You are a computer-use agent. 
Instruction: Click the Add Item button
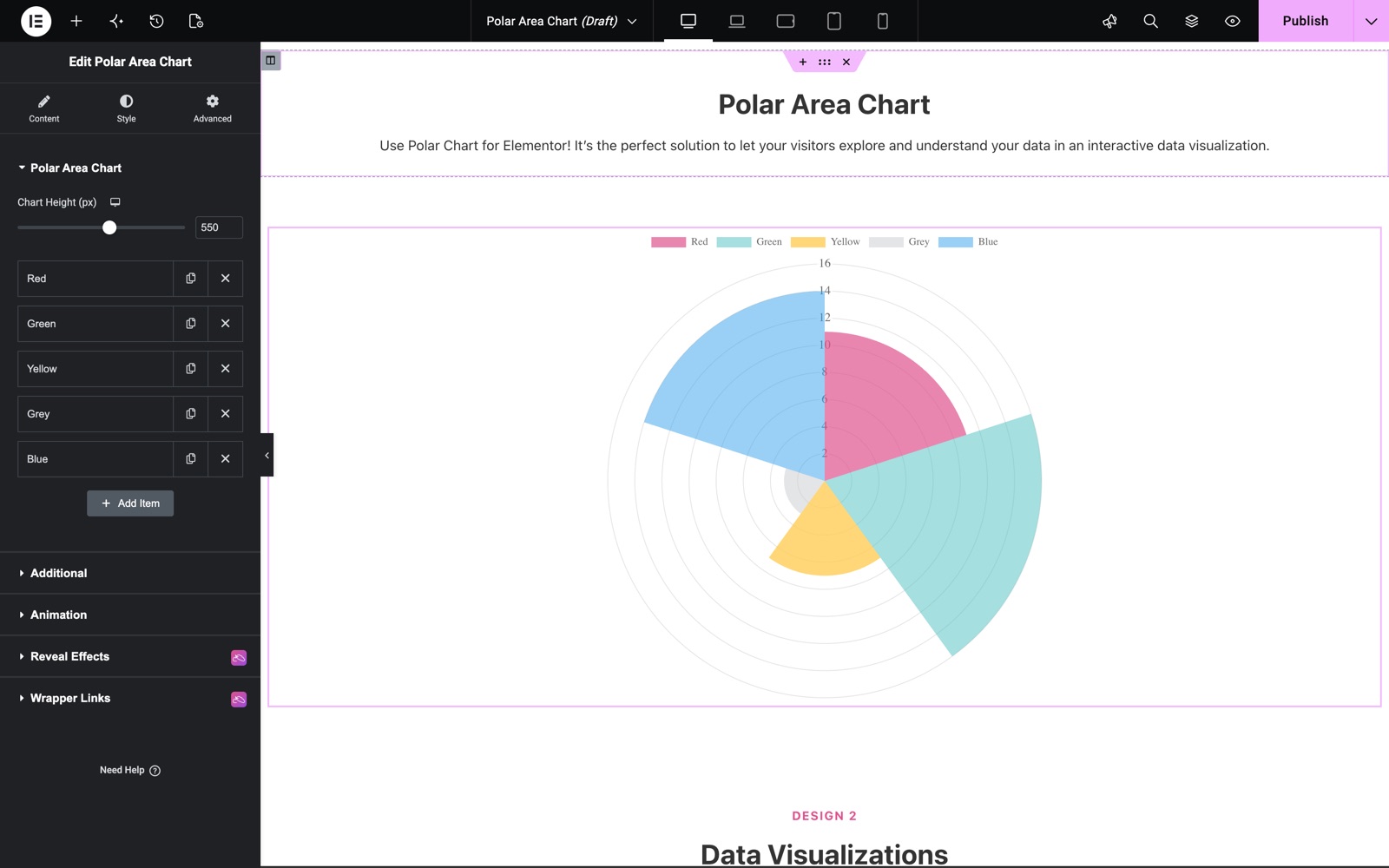130,503
